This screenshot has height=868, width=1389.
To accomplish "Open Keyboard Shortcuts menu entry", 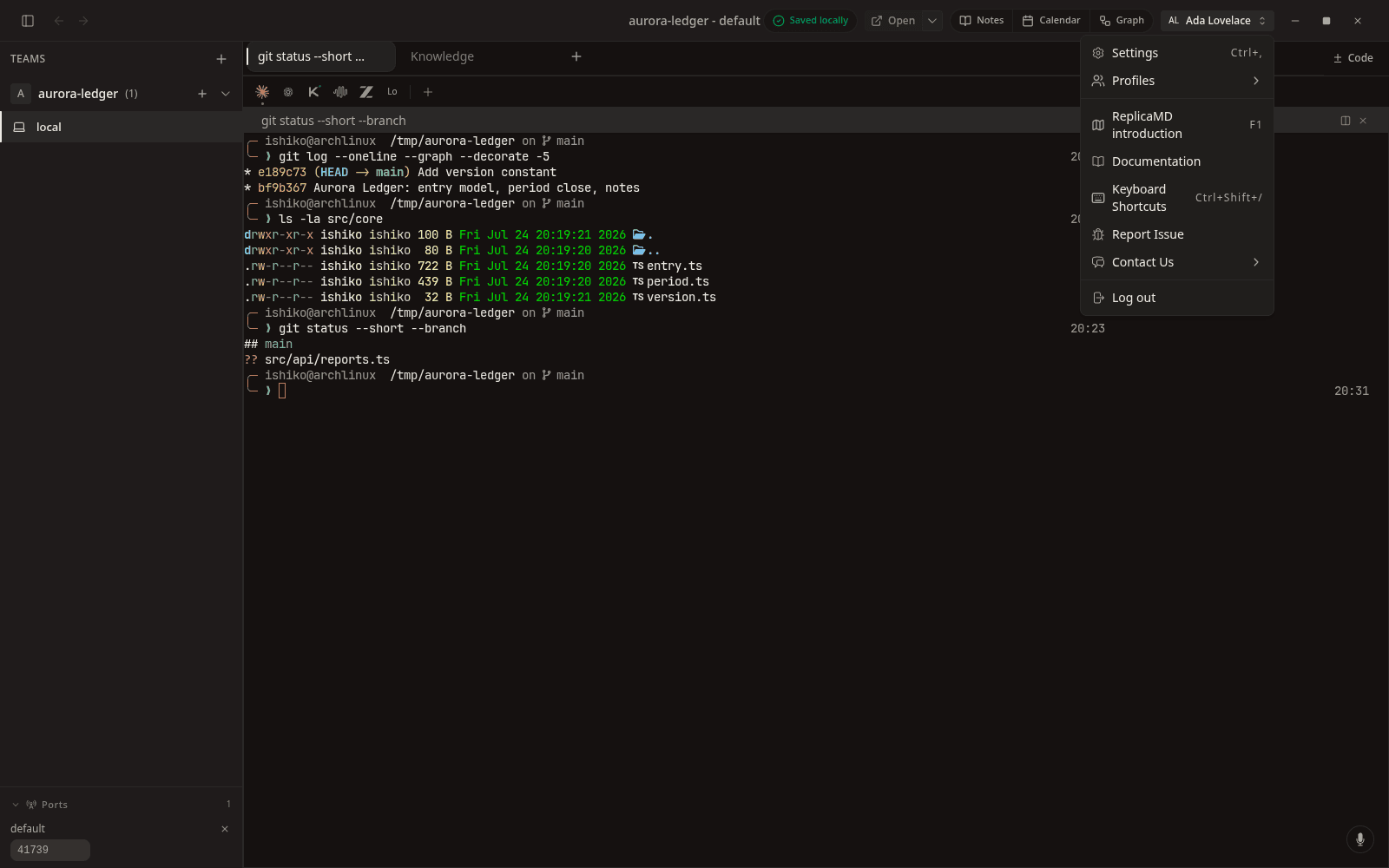I will click(1177, 198).
